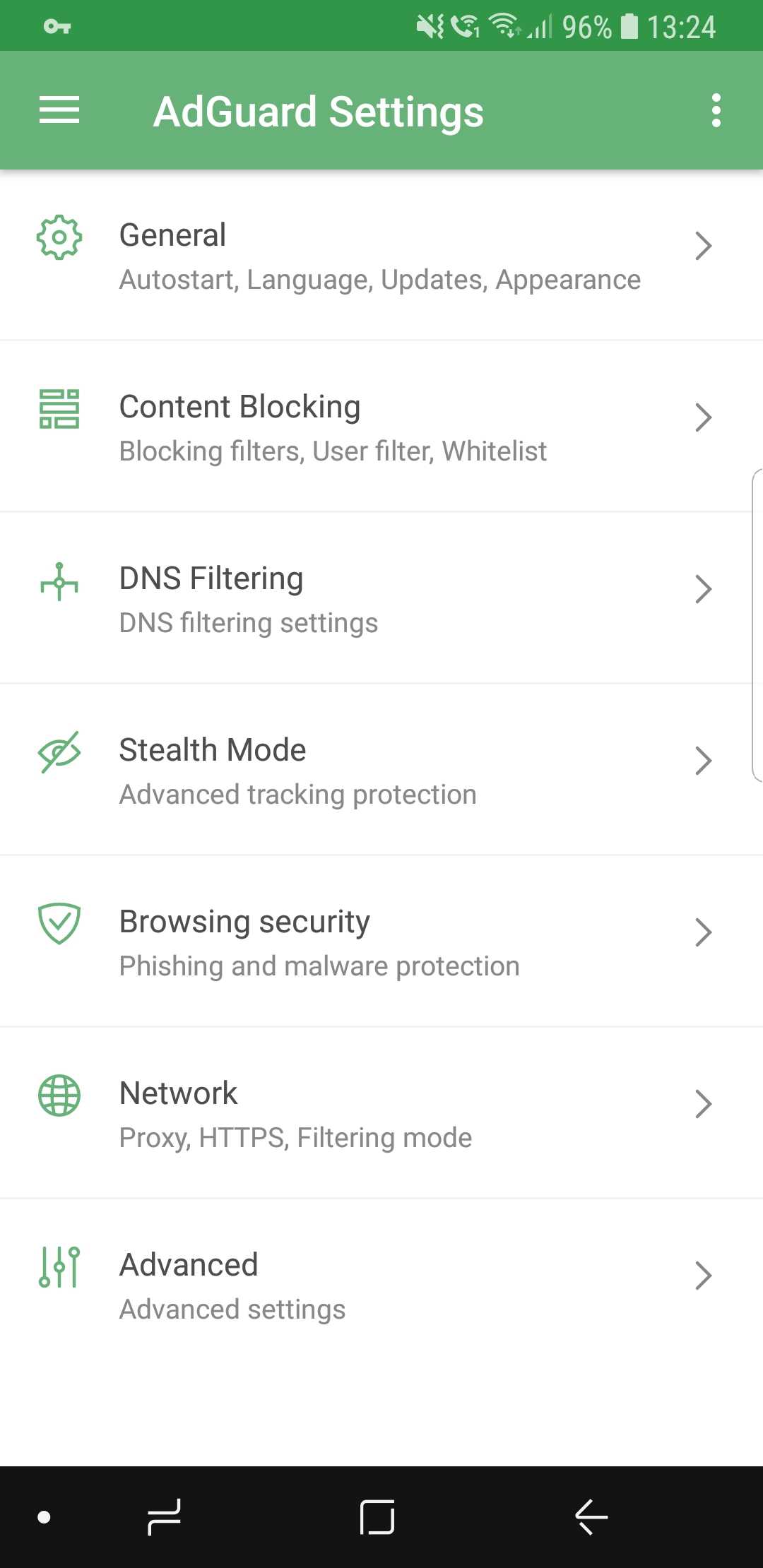The width and height of the screenshot is (763, 1568).
Task: Tap the Network globe icon
Action: (x=59, y=1095)
